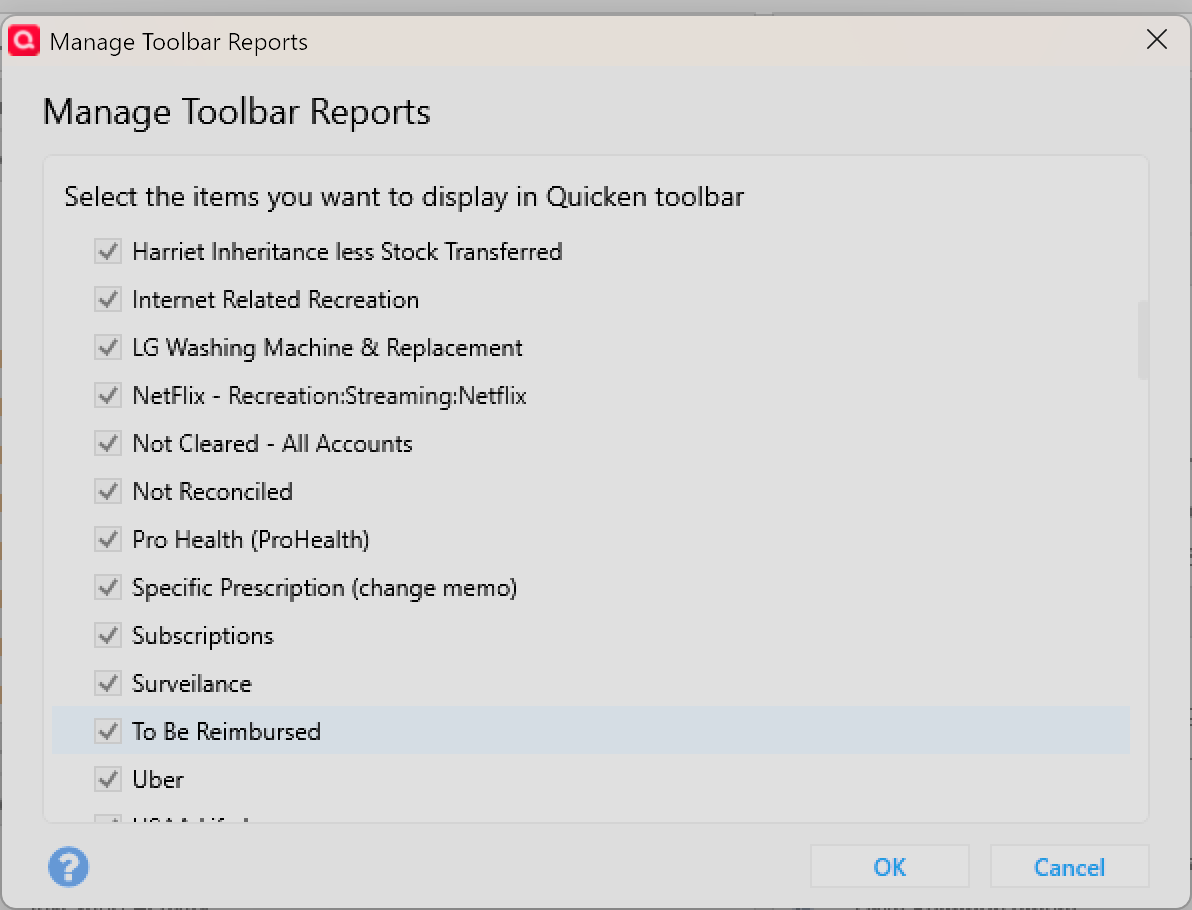Toggle Specific Prescription (change memo) checkbox

pos(108,587)
